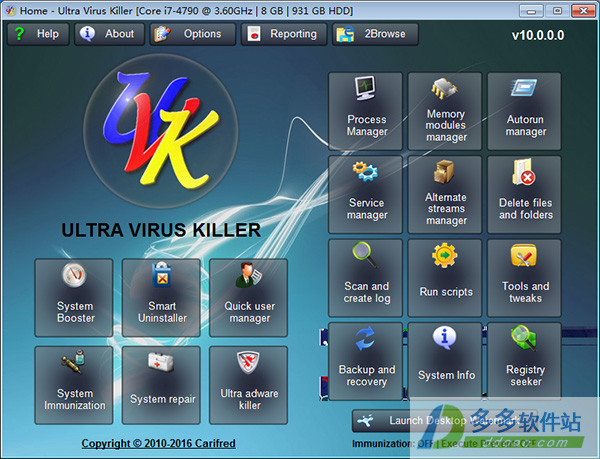Launch Autorun manager window icon
600x459 pixels.
click(524, 88)
